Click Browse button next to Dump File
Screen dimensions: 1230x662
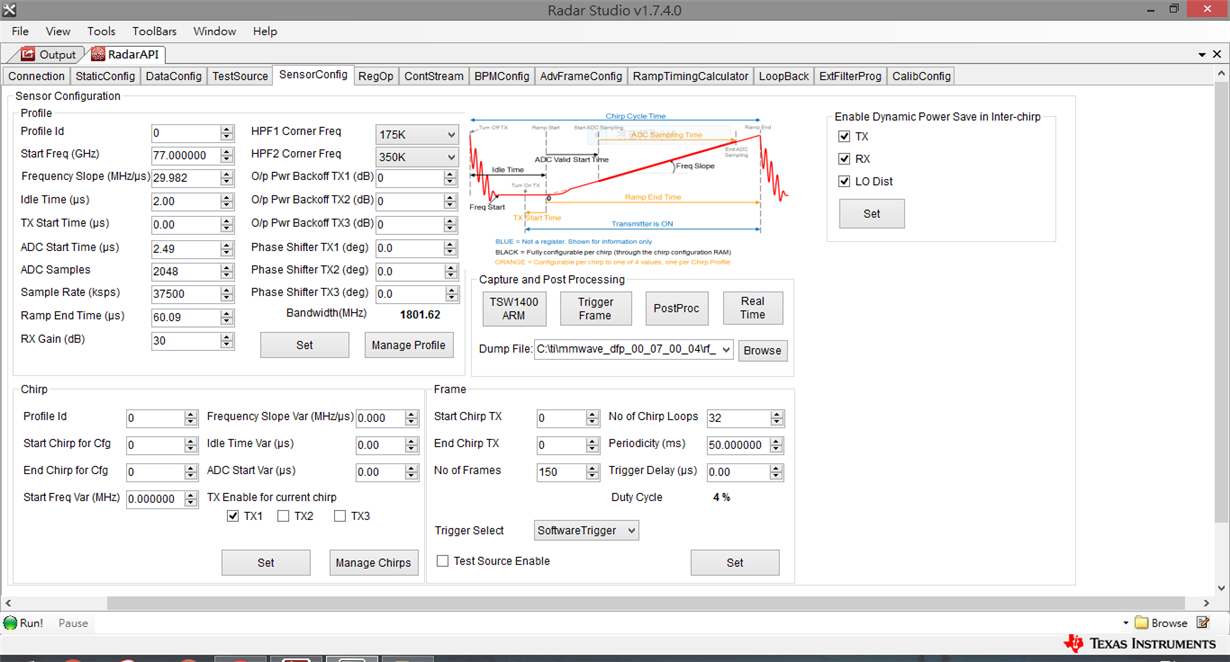[x=762, y=351]
